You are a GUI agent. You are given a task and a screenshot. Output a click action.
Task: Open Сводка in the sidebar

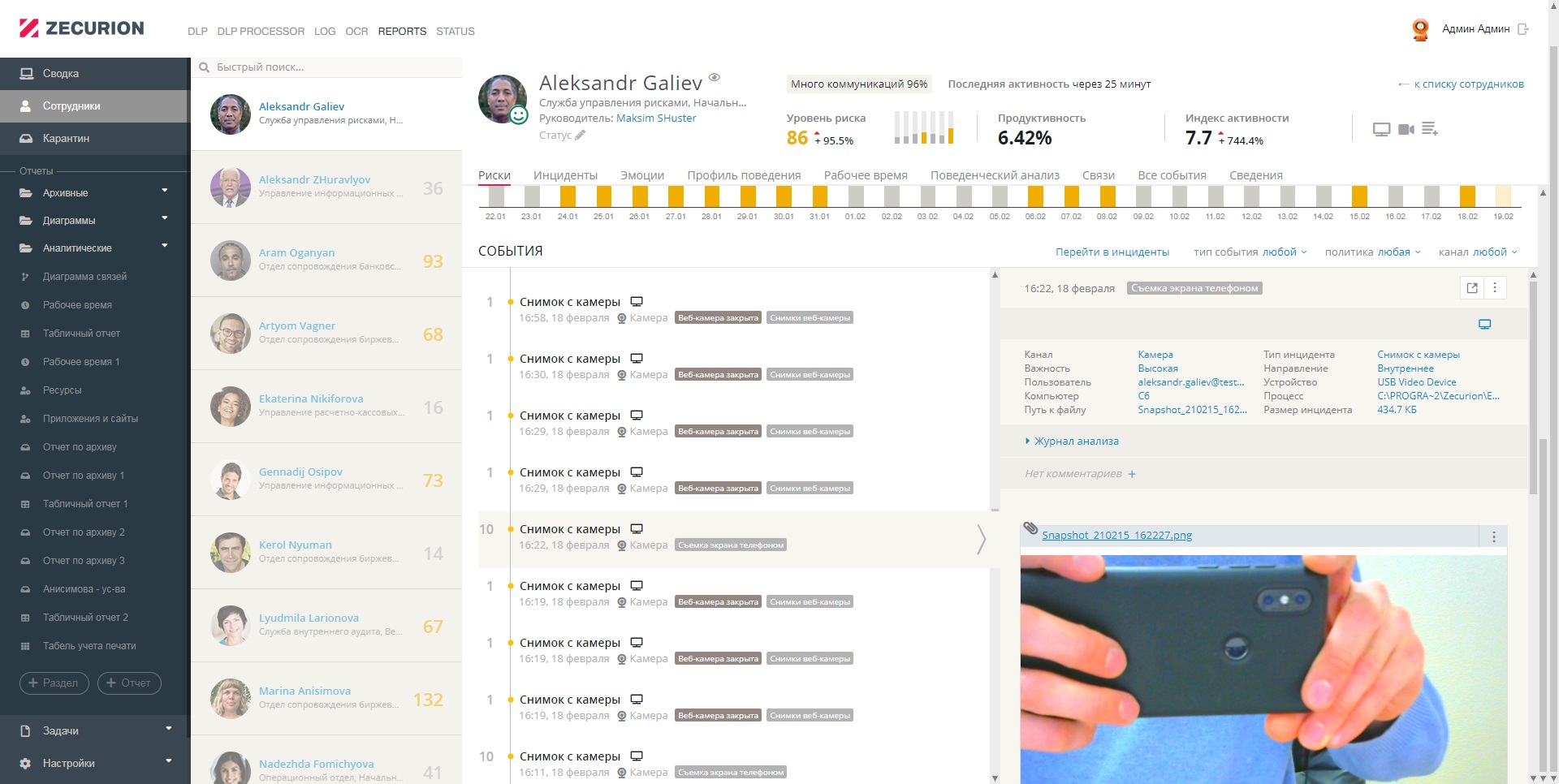click(94, 74)
